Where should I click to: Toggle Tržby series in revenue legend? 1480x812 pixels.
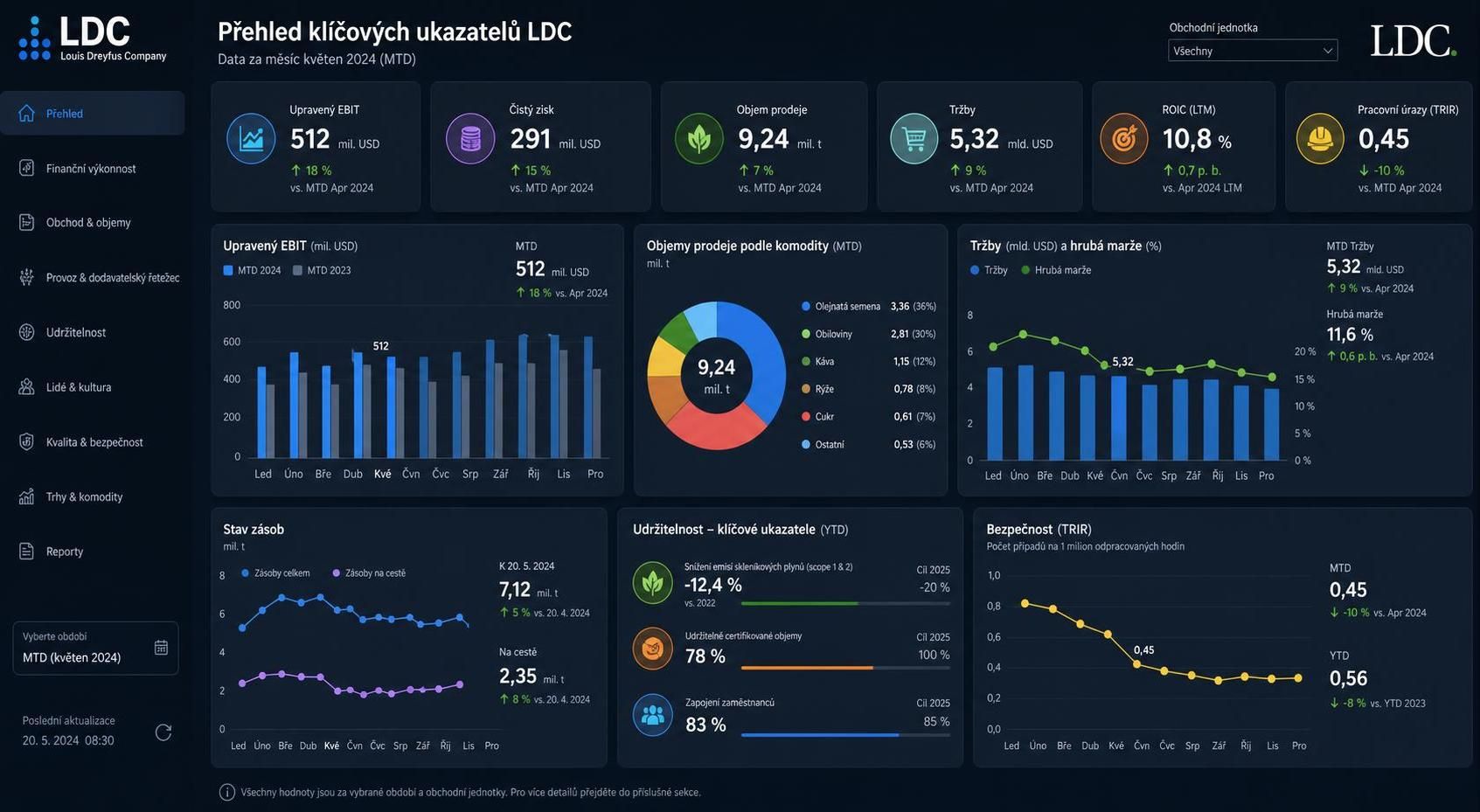[x=989, y=270]
